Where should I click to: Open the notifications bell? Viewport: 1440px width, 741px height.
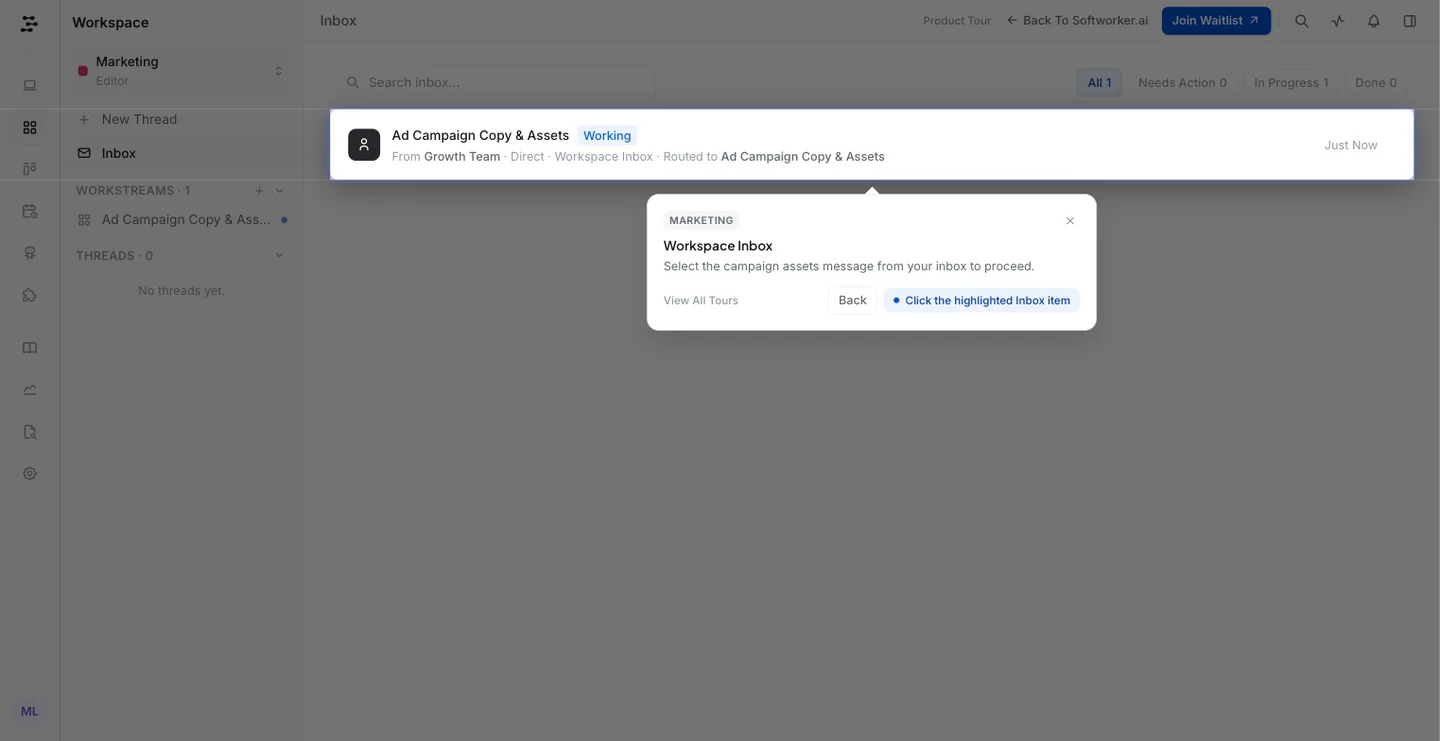pyautogui.click(x=1374, y=21)
